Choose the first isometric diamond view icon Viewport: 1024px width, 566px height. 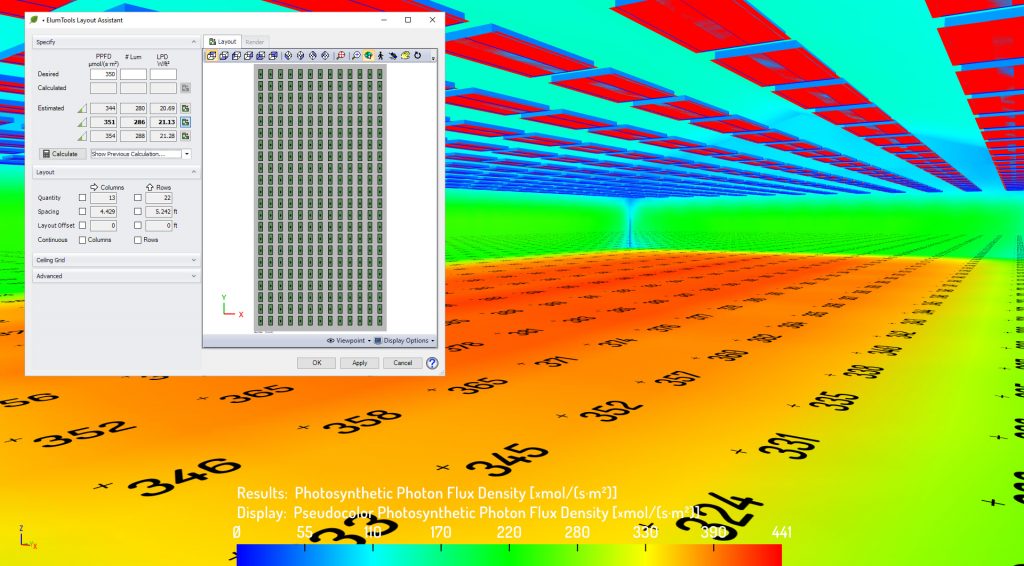(x=288, y=55)
